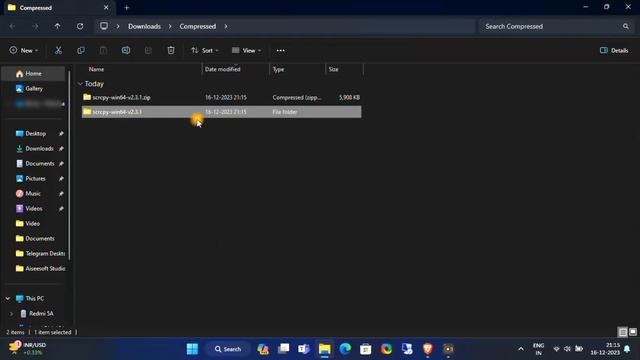The image size is (640, 360).
Task: Switch to large thumbnails view button
Action: click(633, 332)
